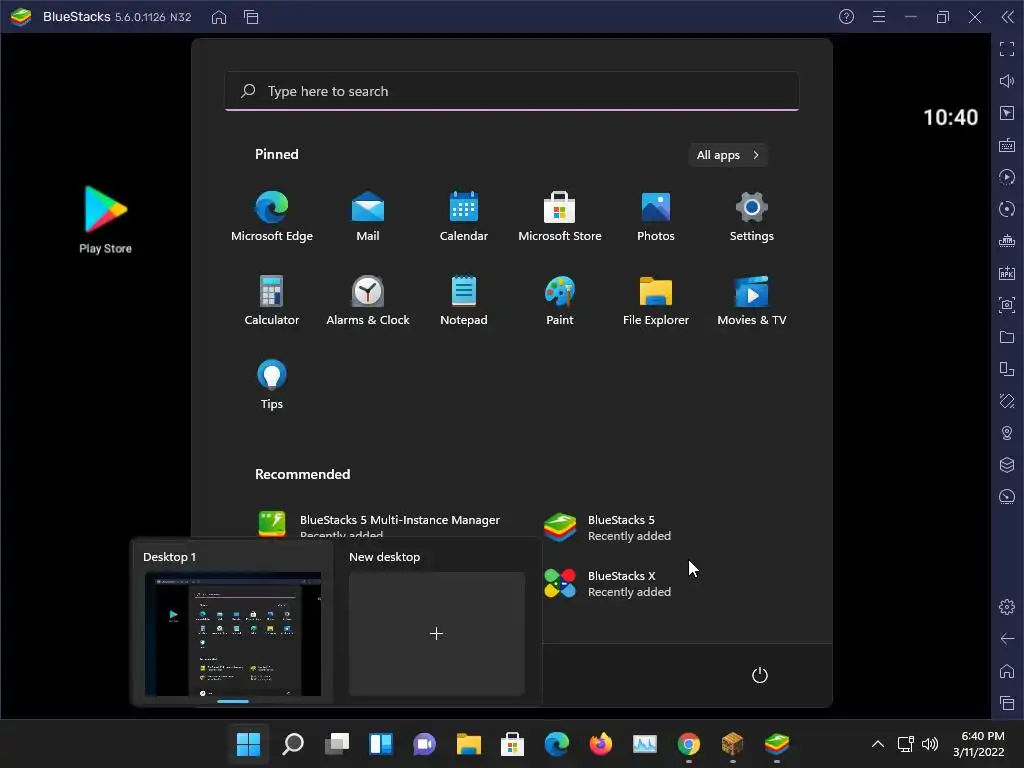This screenshot has width=1024, height=768.
Task: Open BlueStacks keyboard controls icon
Action: [x=1007, y=145]
